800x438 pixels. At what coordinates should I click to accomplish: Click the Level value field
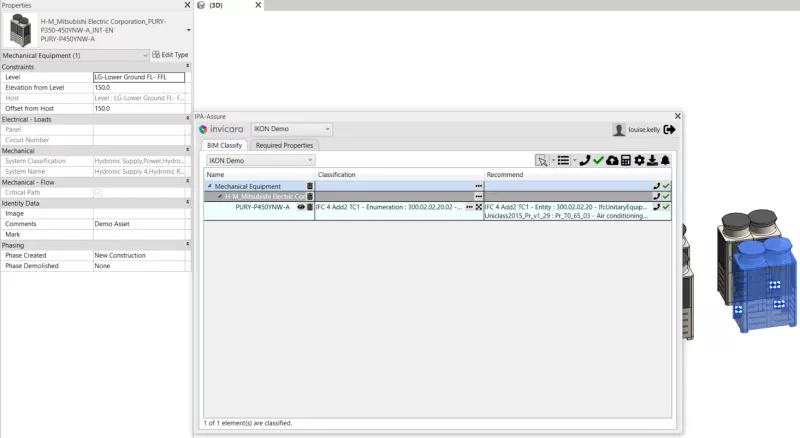[139, 77]
